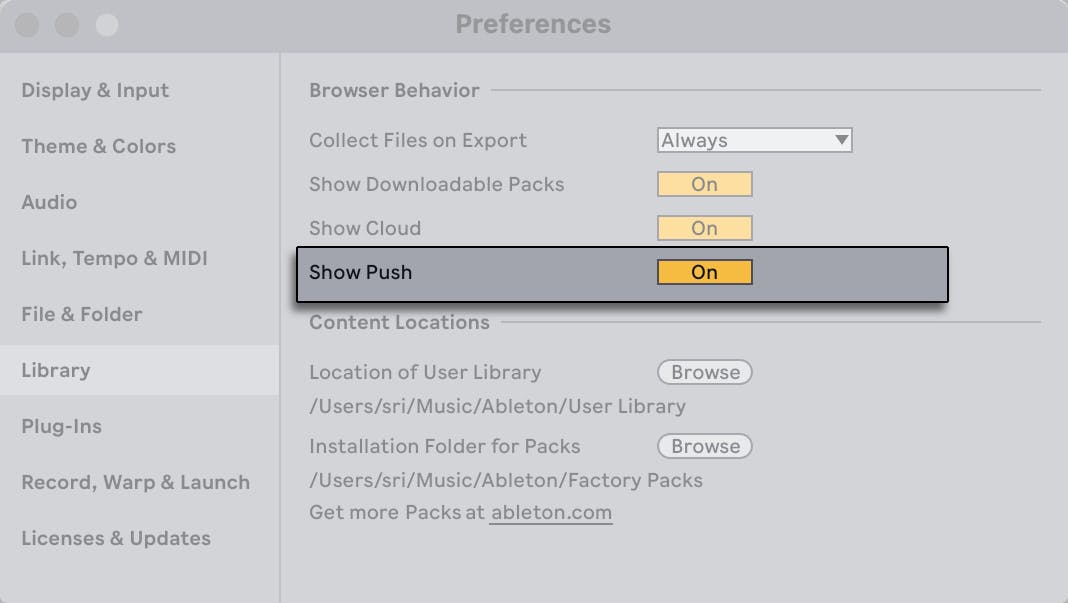Browse for a new User Library location
Viewport: 1068px width, 603px height.
704,372
